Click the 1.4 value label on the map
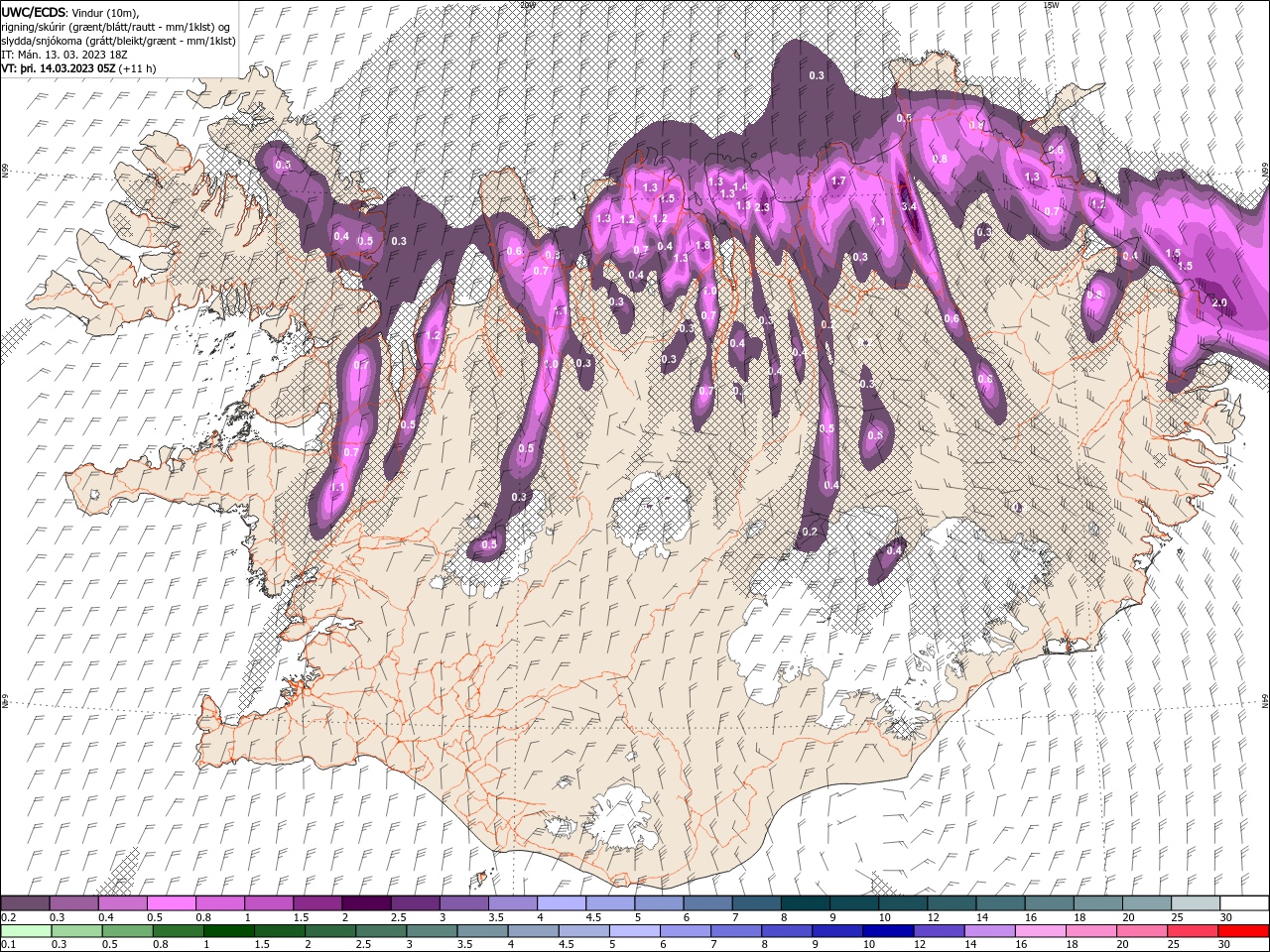The width and height of the screenshot is (1270, 952). (740, 186)
